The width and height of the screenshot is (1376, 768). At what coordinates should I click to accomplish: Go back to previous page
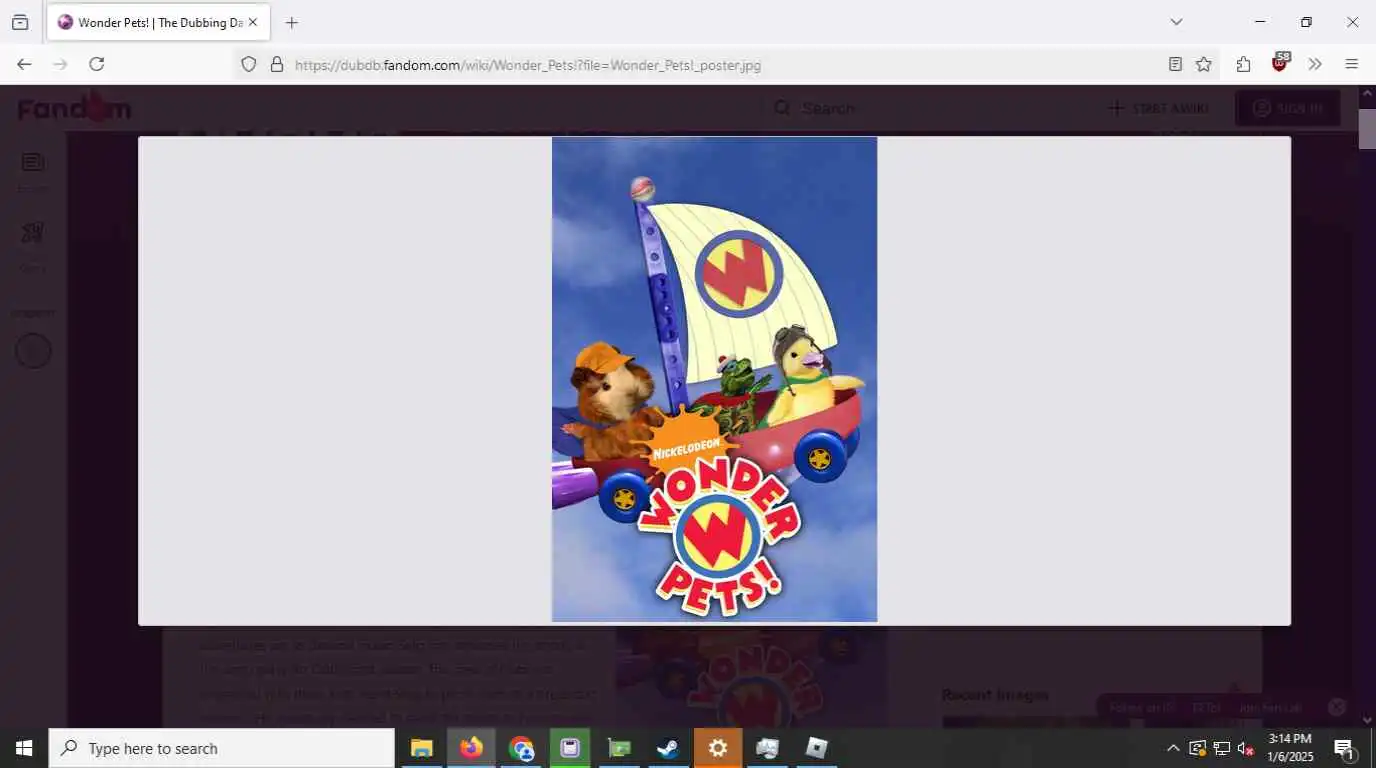click(x=24, y=64)
